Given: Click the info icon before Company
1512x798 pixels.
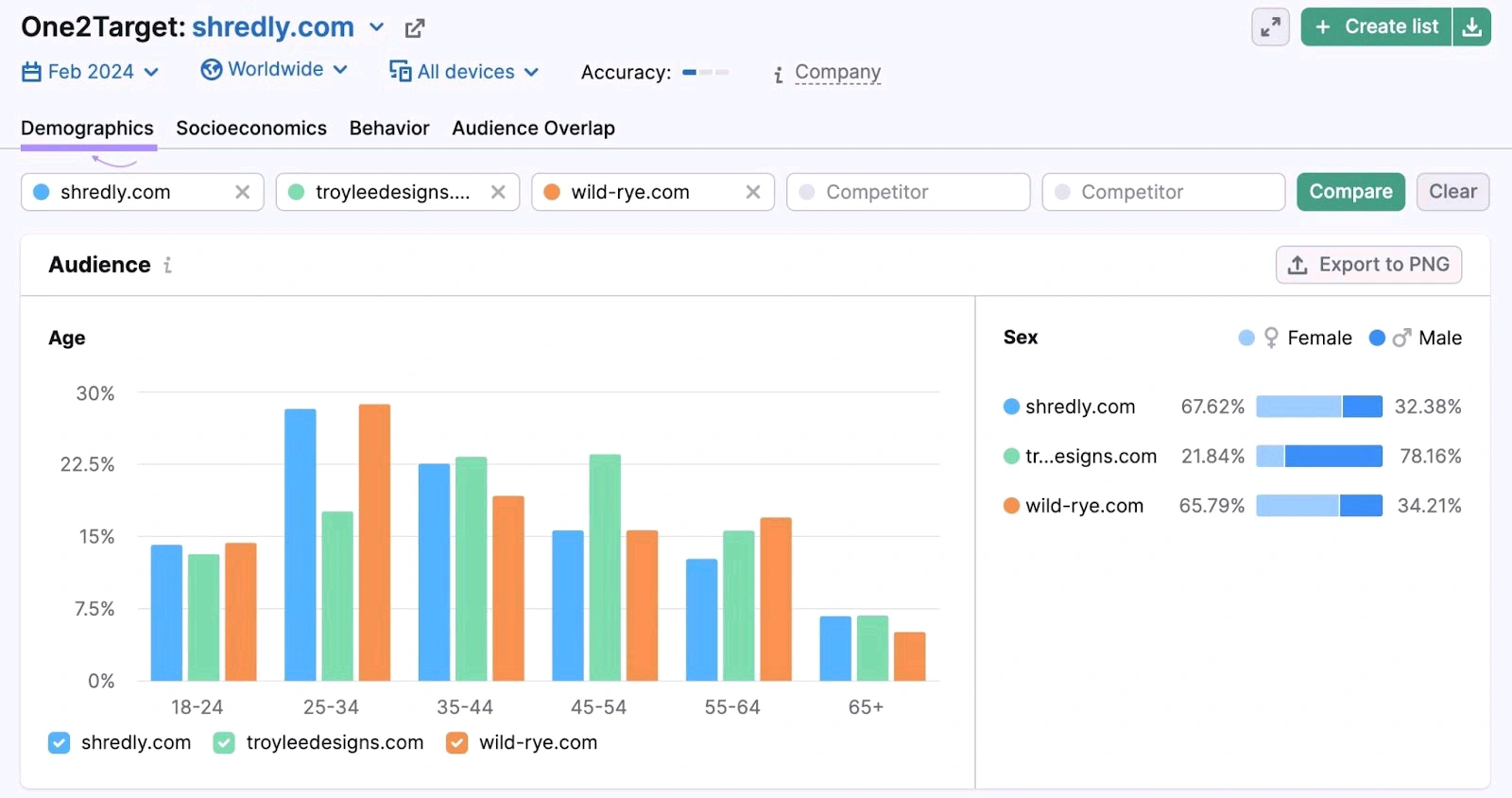Looking at the screenshot, I should click(x=778, y=74).
